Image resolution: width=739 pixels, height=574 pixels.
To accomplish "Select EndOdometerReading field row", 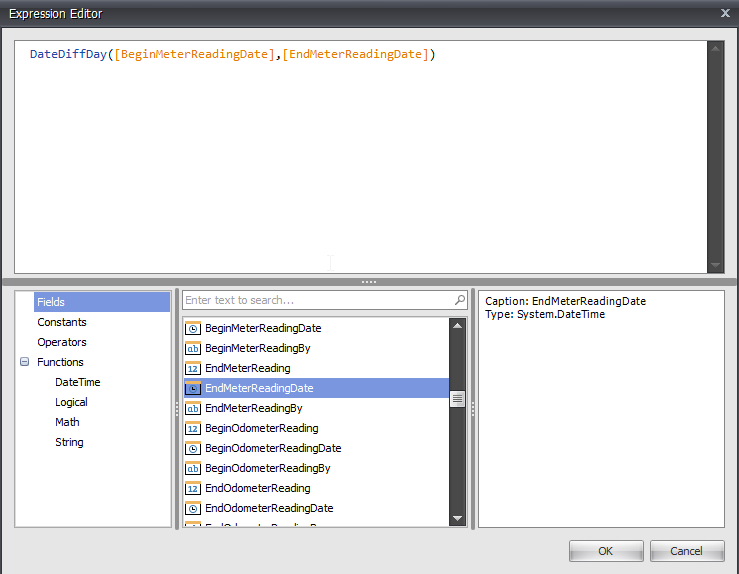I will [316, 489].
